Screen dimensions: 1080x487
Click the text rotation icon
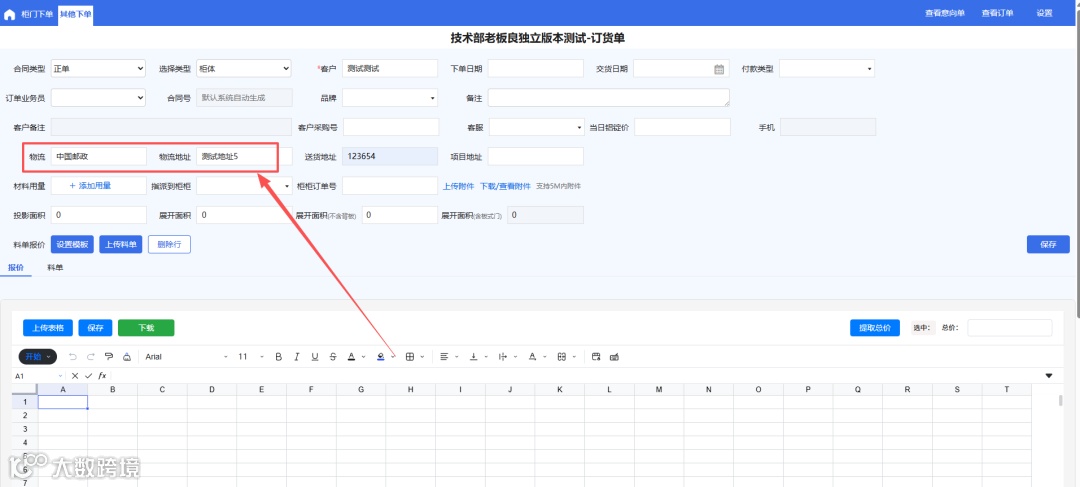click(532, 356)
